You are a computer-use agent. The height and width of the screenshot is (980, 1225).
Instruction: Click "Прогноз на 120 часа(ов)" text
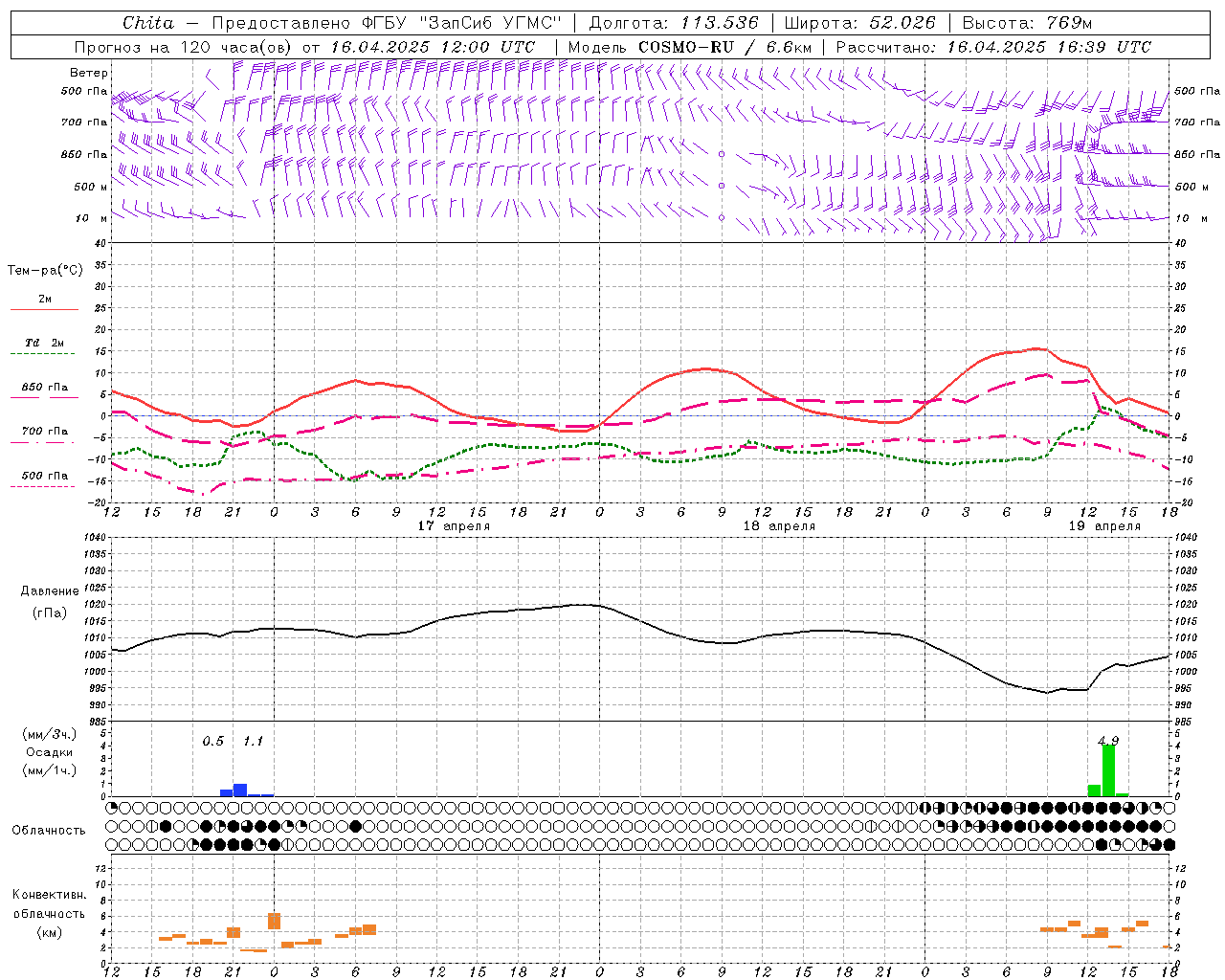pyautogui.click(x=183, y=47)
